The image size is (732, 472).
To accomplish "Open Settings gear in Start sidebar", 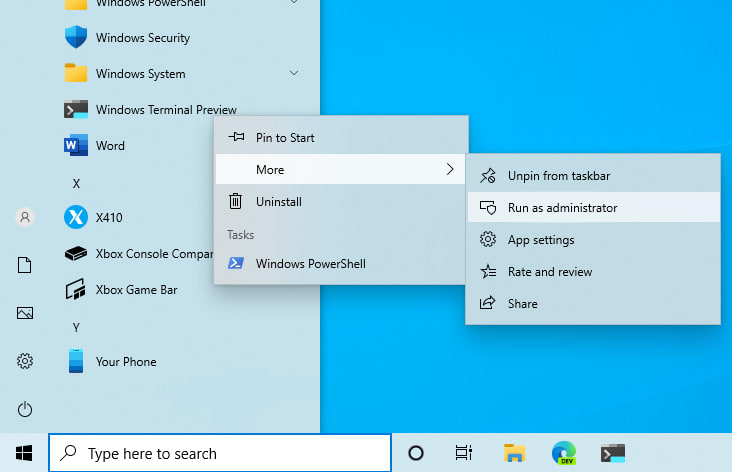I will click(25, 361).
